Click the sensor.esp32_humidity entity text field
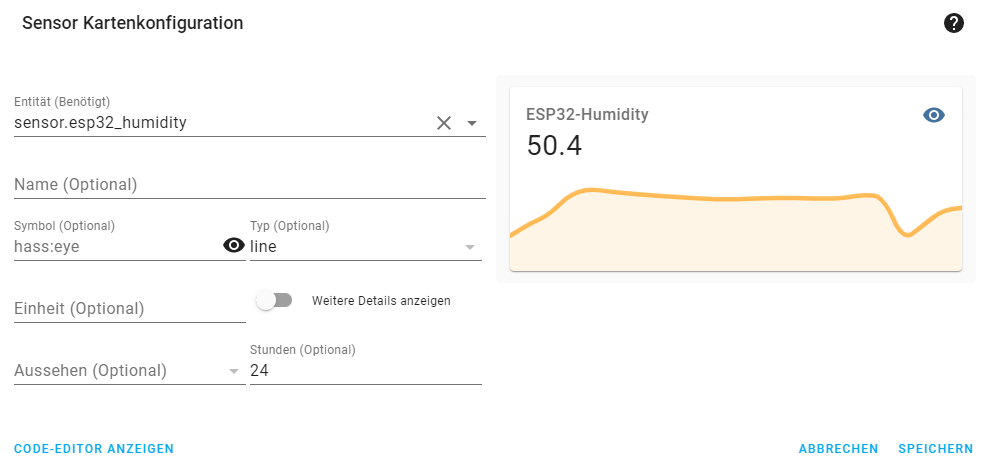Viewport: 983px width, 463px height. click(x=222, y=123)
